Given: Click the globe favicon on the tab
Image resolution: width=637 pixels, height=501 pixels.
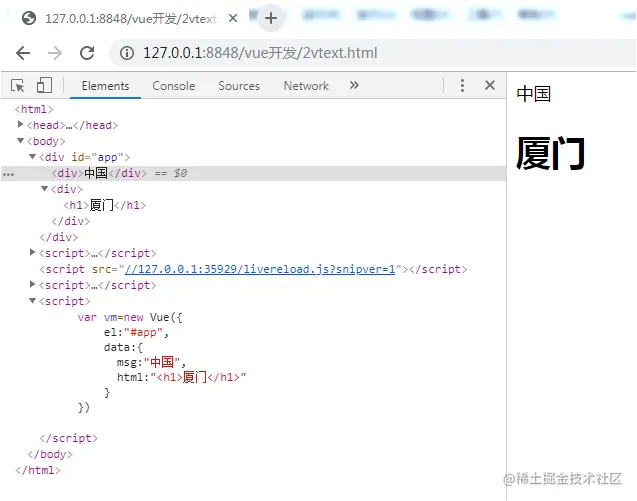Looking at the screenshot, I should pyautogui.click(x=29, y=18).
